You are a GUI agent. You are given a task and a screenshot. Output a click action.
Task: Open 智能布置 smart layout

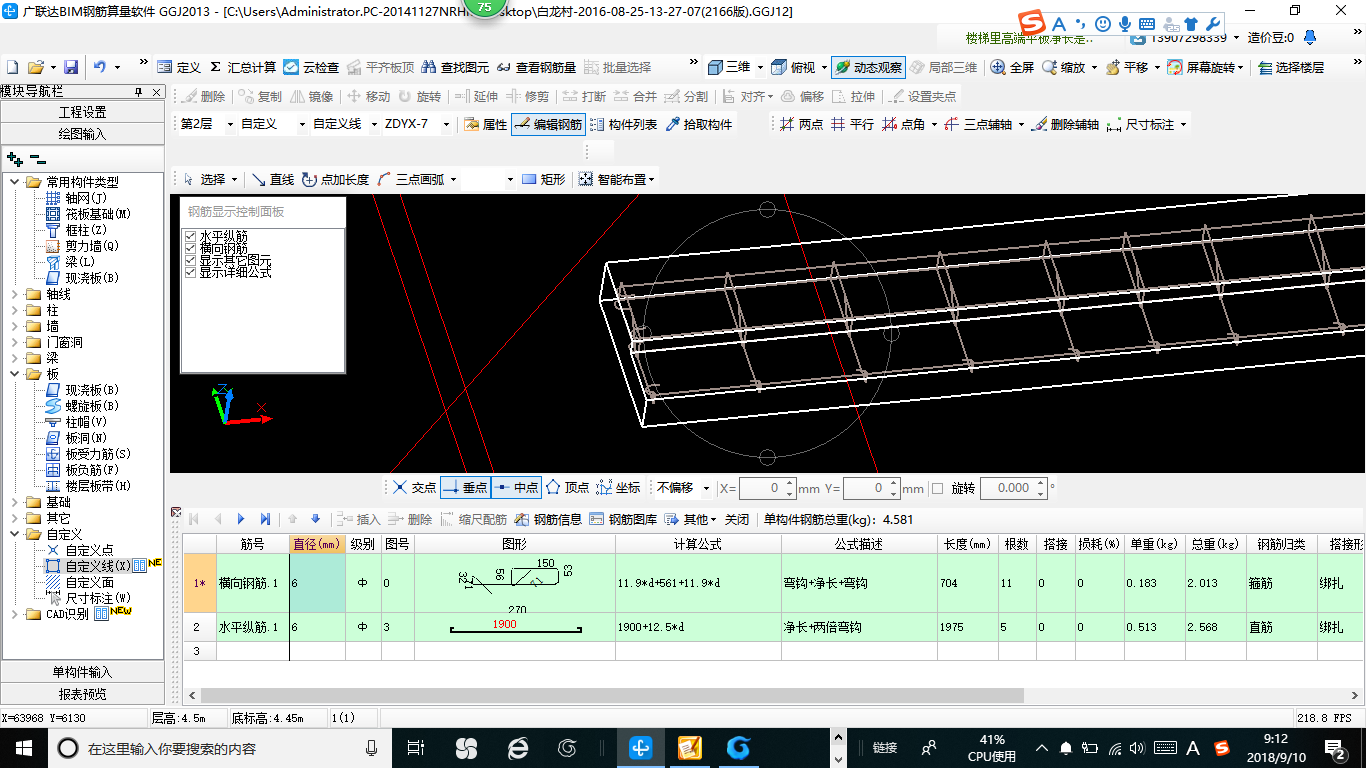(x=618, y=180)
